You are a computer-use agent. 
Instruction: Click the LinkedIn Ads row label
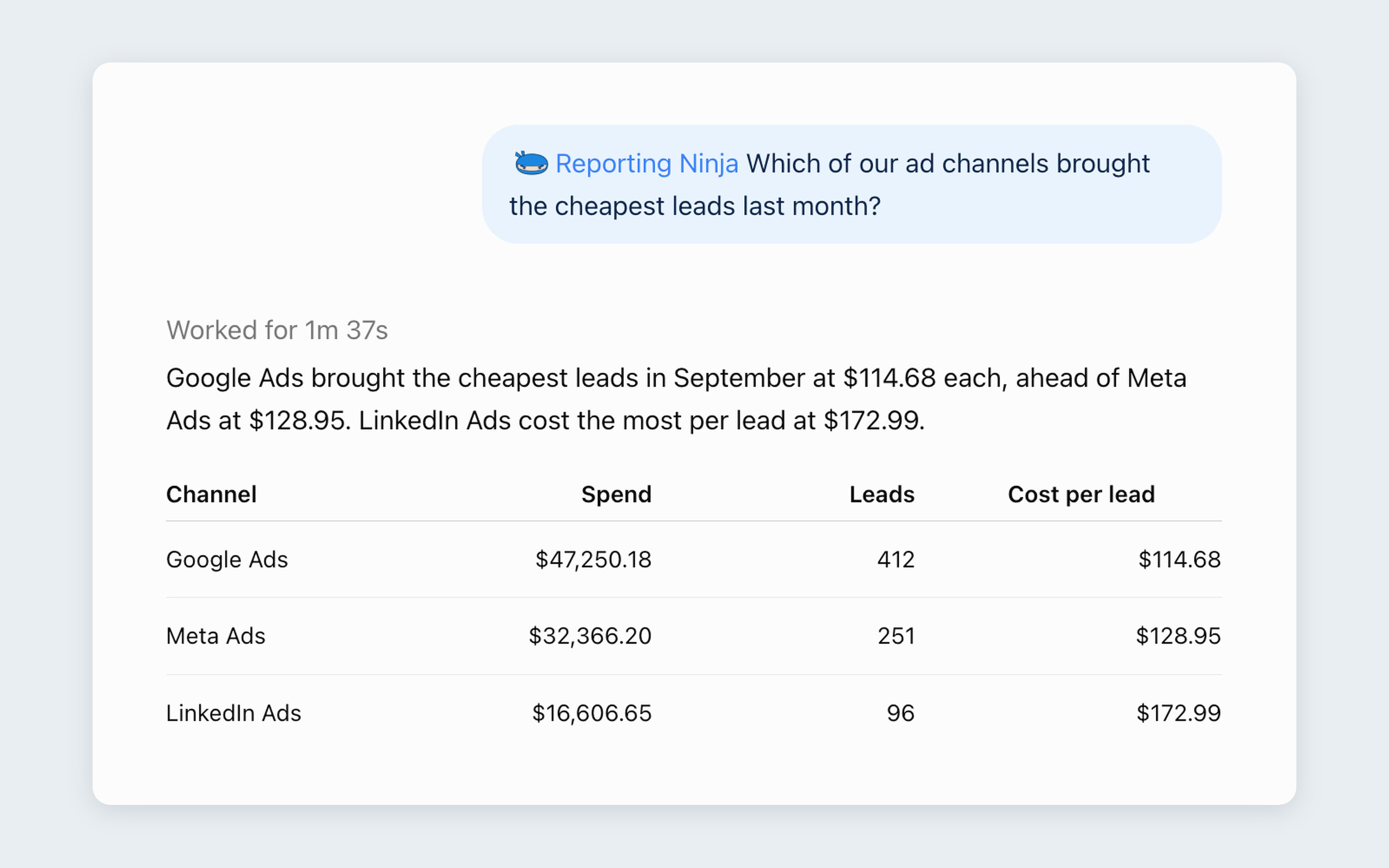[x=234, y=713]
